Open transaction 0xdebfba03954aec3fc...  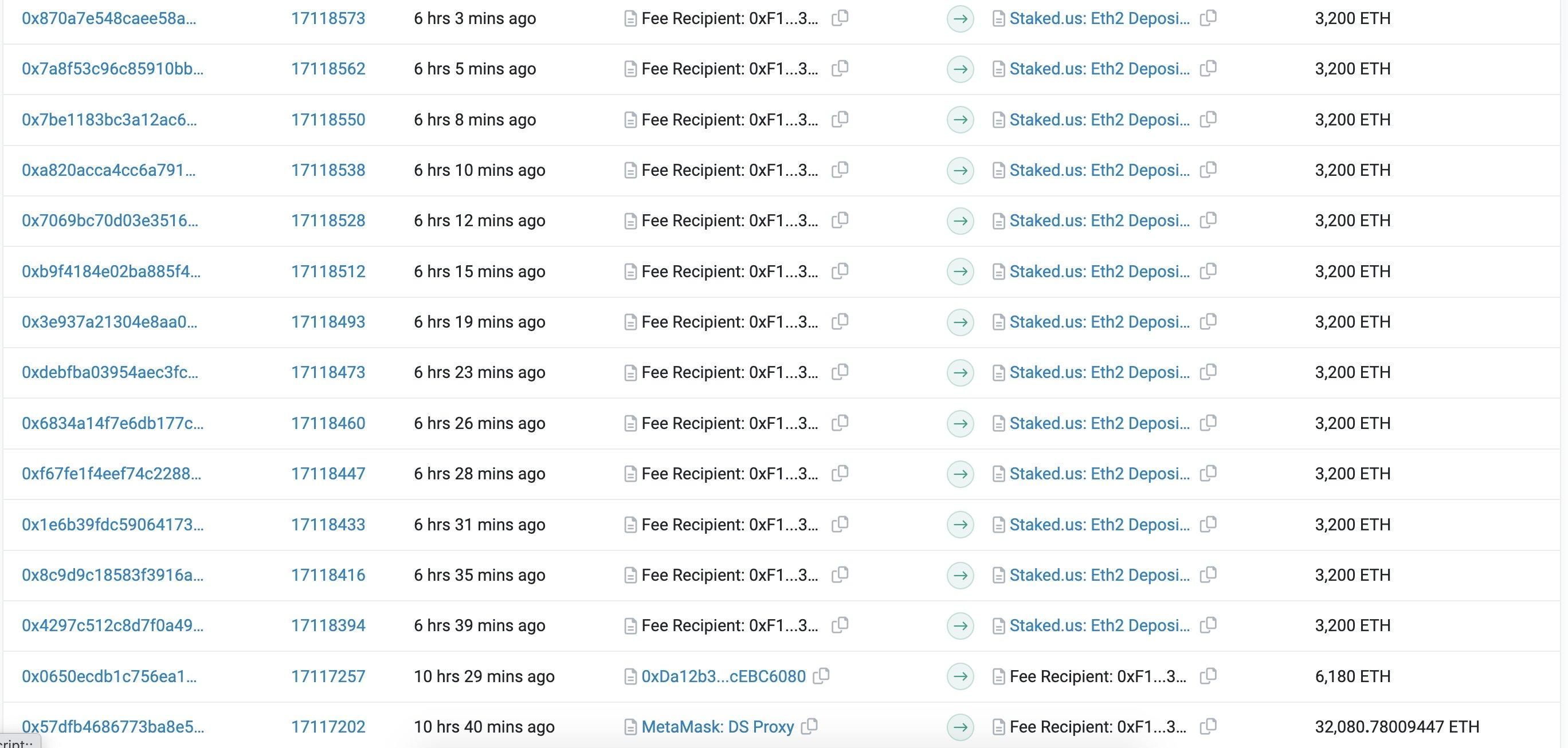[109, 372]
